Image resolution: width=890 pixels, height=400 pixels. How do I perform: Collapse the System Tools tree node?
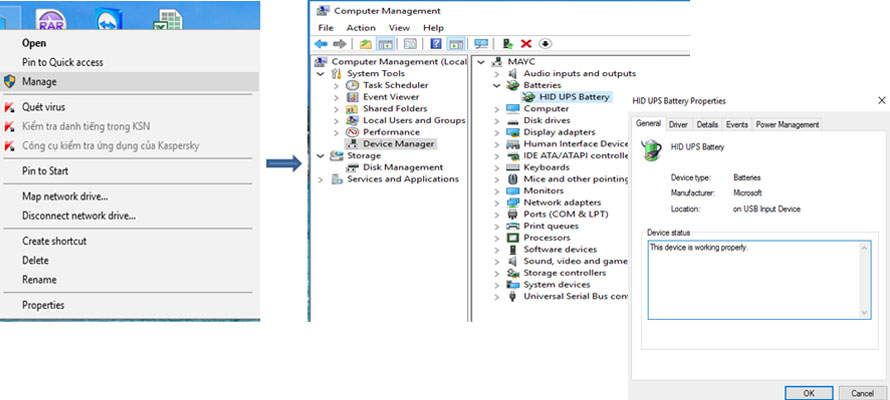click(x=321, y=74)
